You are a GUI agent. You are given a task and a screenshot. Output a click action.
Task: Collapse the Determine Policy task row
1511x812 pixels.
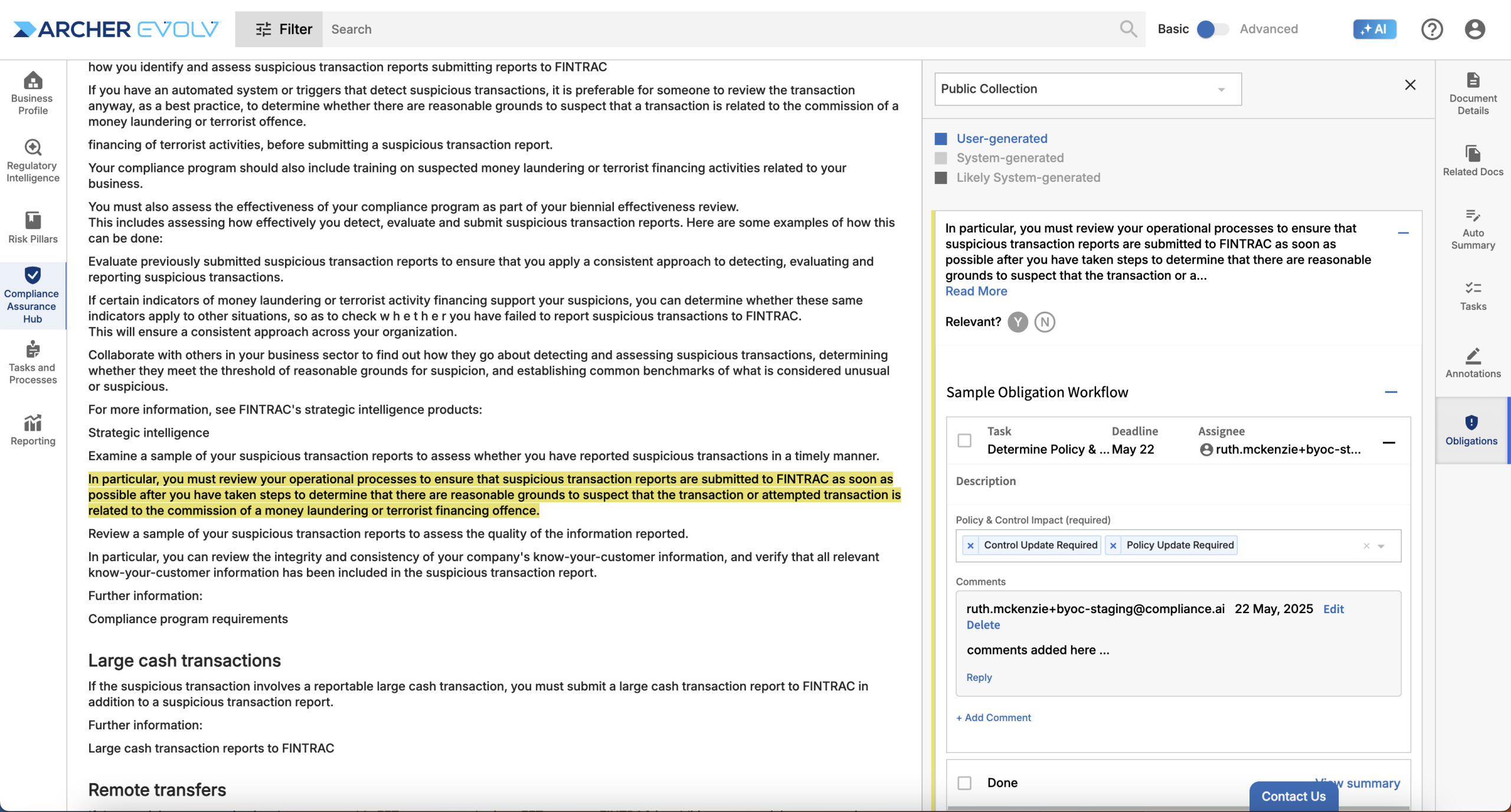coord(1389,443)
